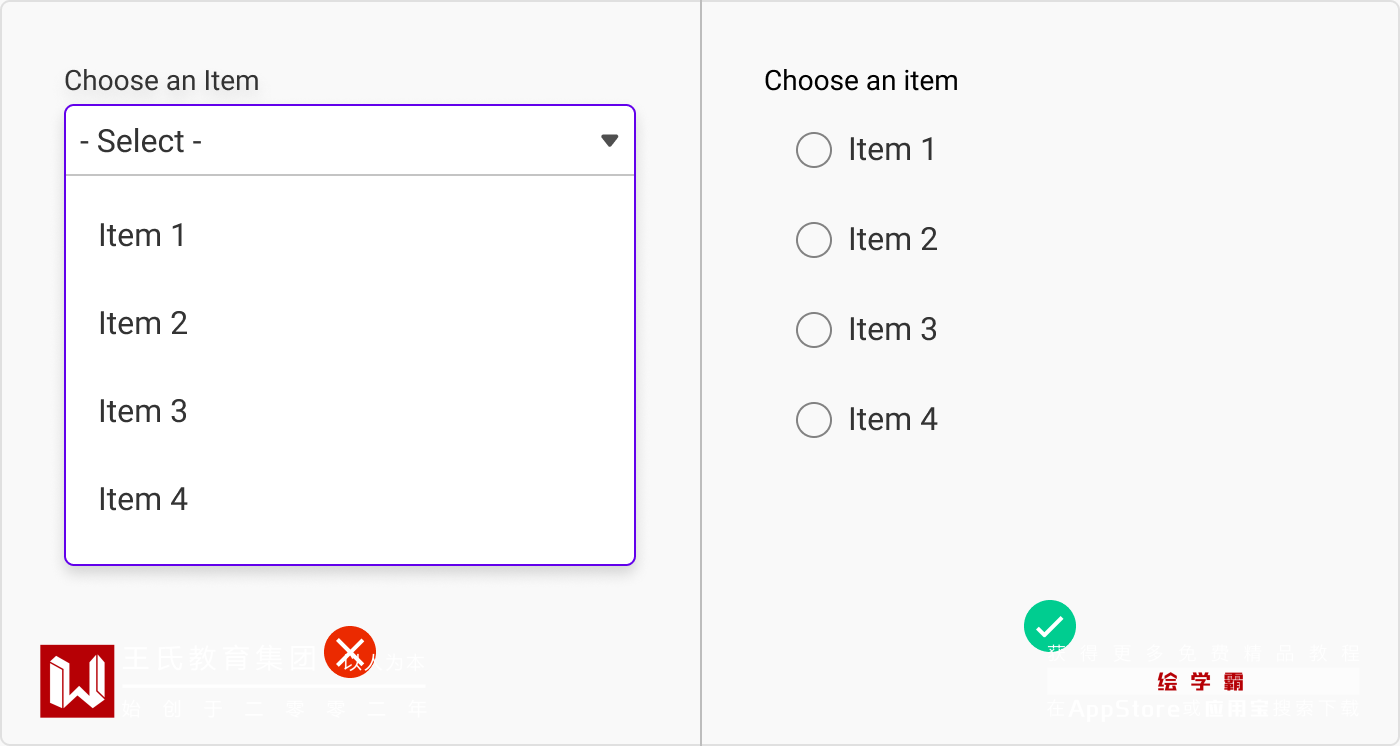Click the green checkmark icon

[x=1050, y=627]
